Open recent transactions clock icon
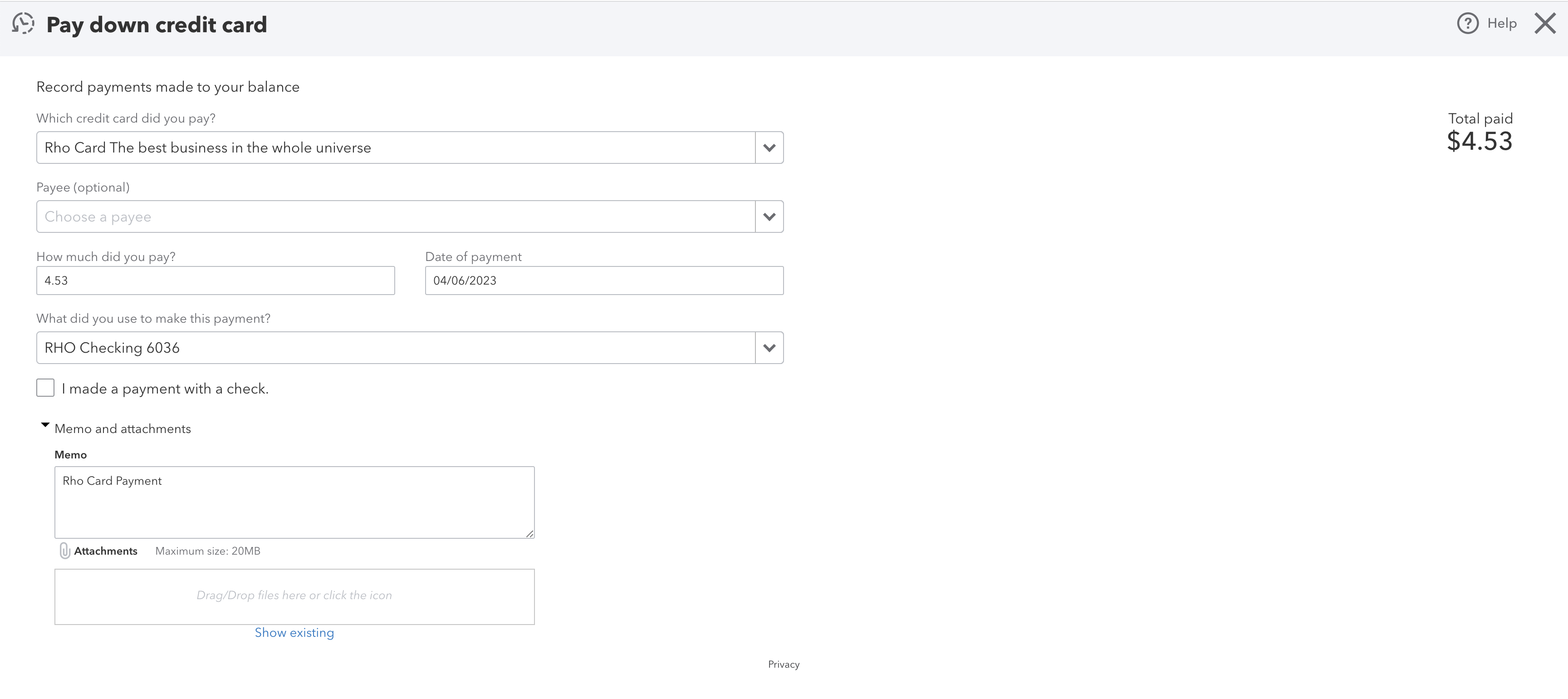The image size is (1568, 699). pos(23,24)
